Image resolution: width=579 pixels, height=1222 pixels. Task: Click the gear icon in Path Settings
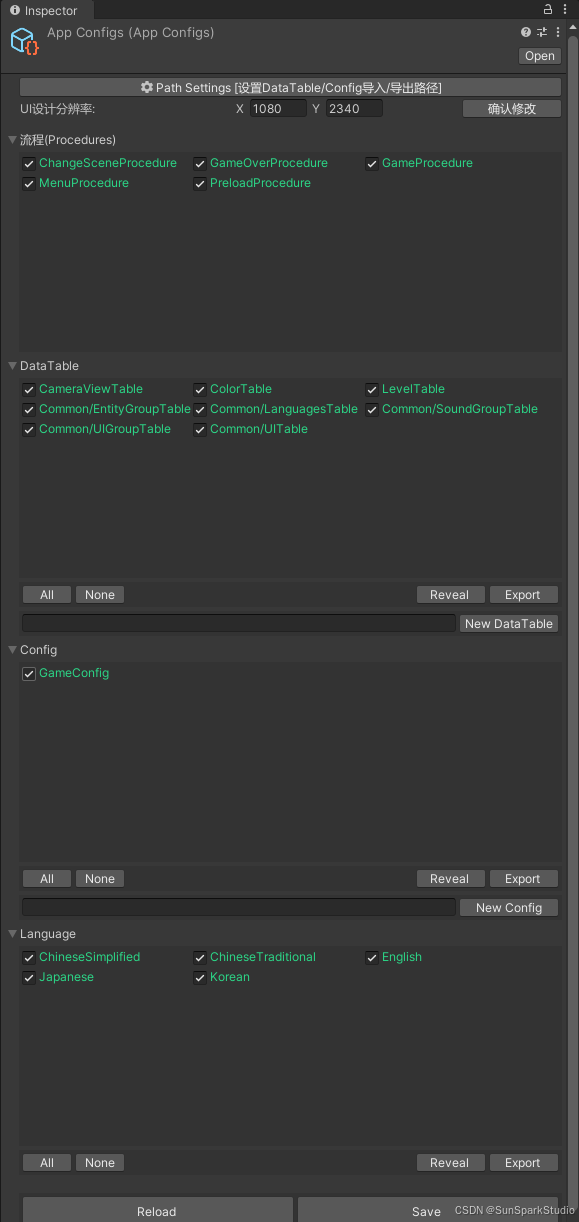point(147,88)
